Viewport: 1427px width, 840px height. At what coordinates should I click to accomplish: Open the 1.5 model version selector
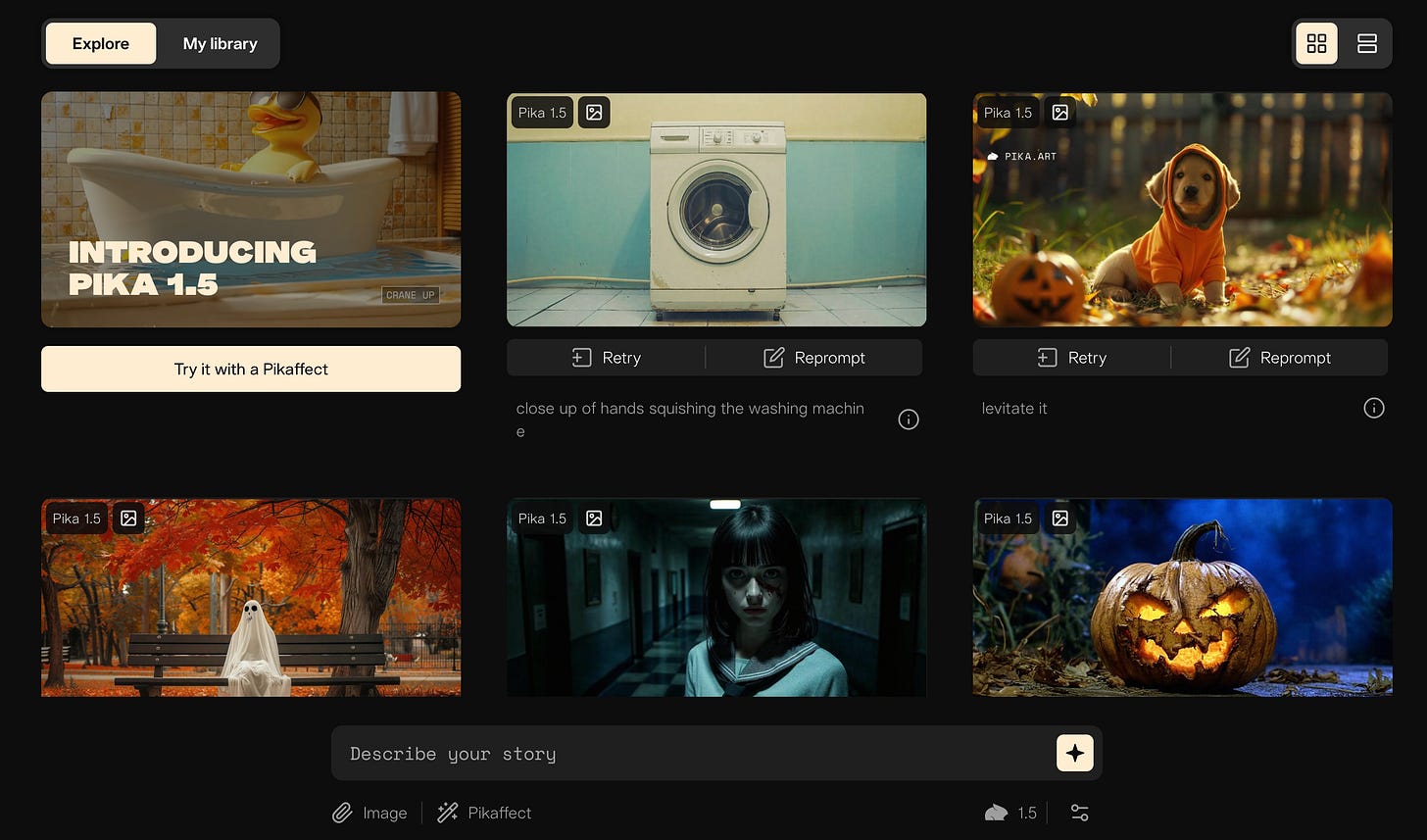[x=1010, y=813]
